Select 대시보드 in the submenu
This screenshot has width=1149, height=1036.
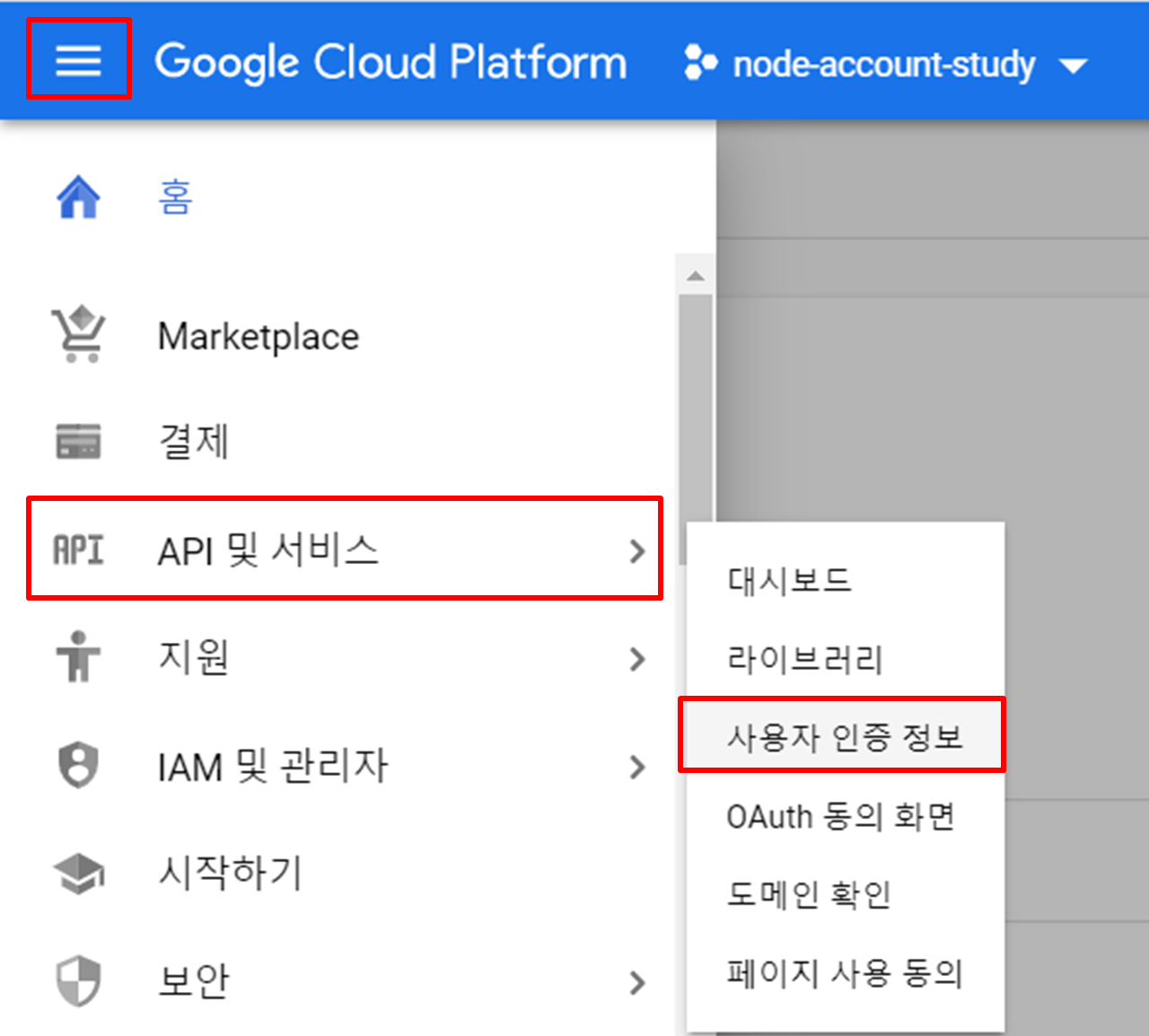(846, 580)
